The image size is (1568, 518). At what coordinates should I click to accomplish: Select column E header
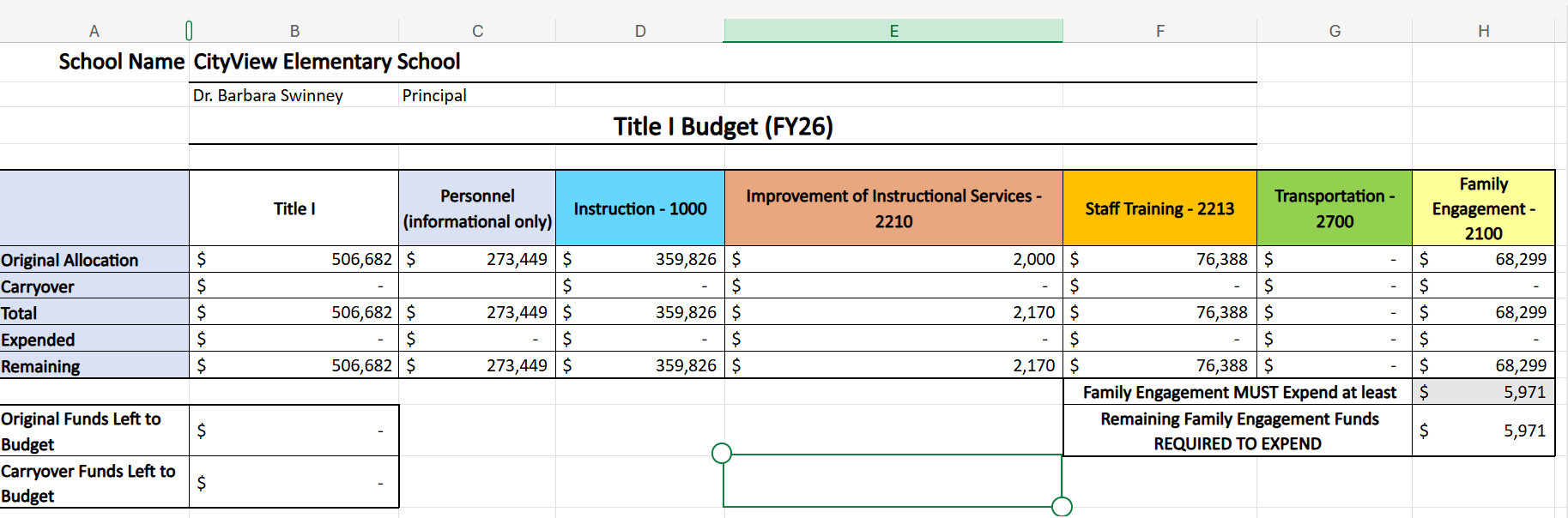click(893, 31)
